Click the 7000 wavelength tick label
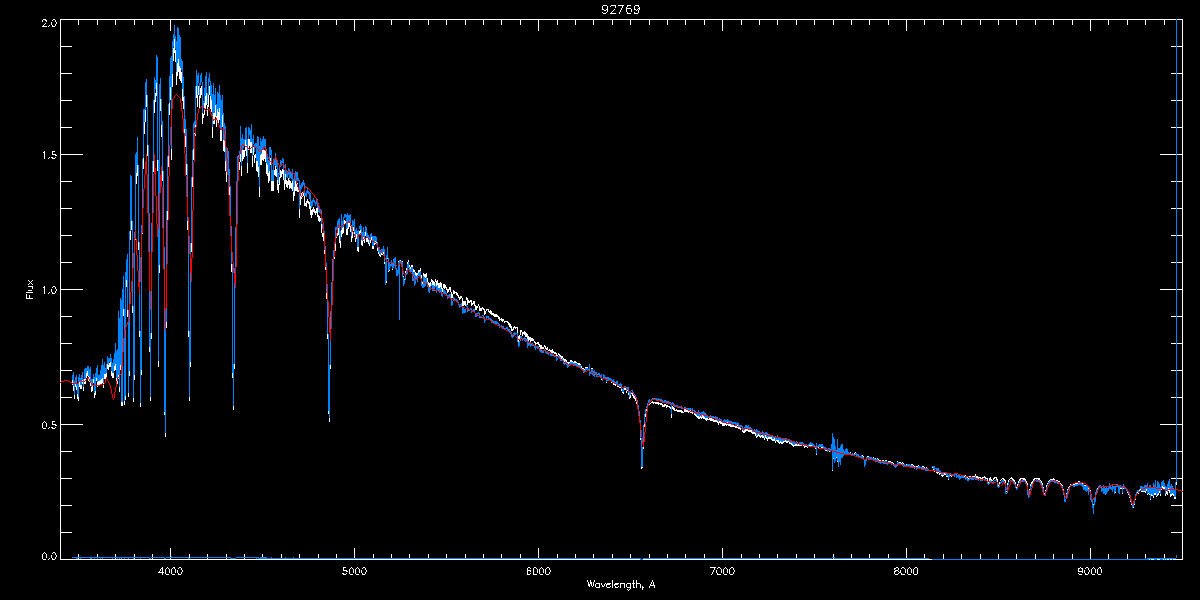 tap(722, 571)
